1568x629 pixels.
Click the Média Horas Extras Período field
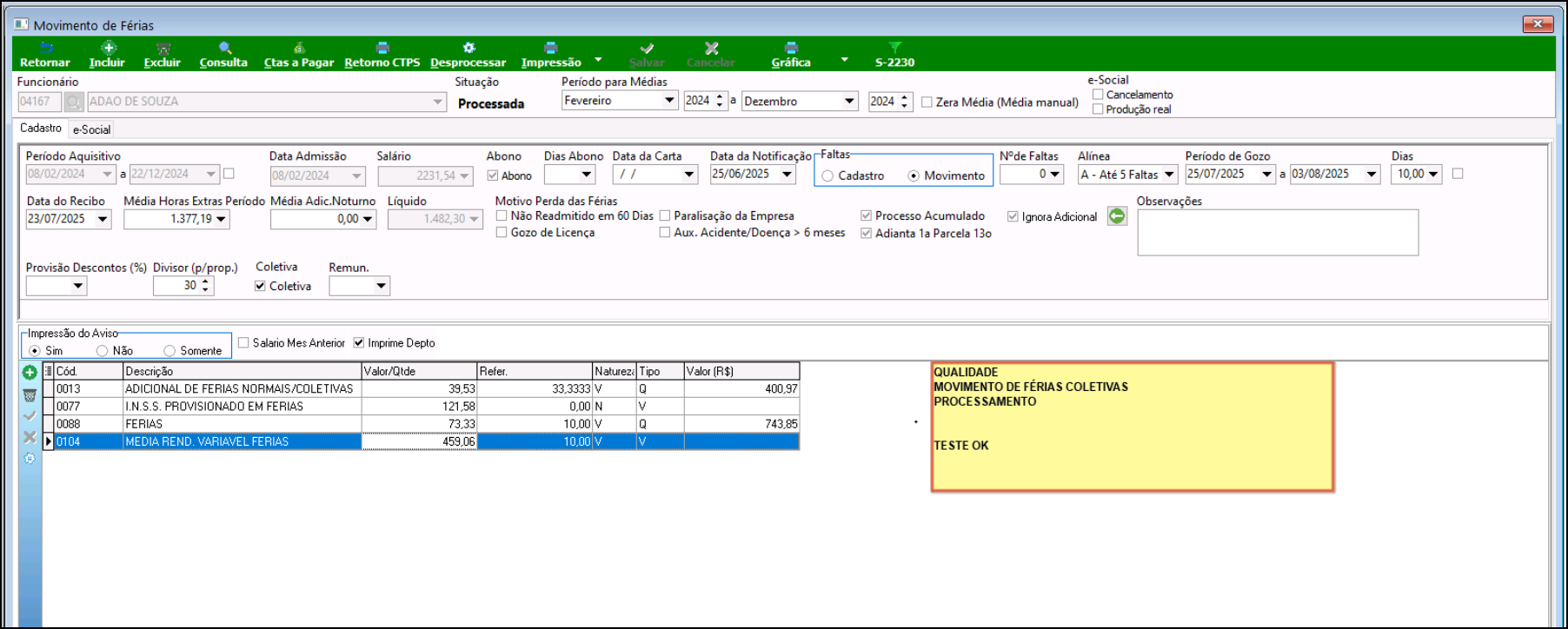pyautogui.click(x=176, y=219)
